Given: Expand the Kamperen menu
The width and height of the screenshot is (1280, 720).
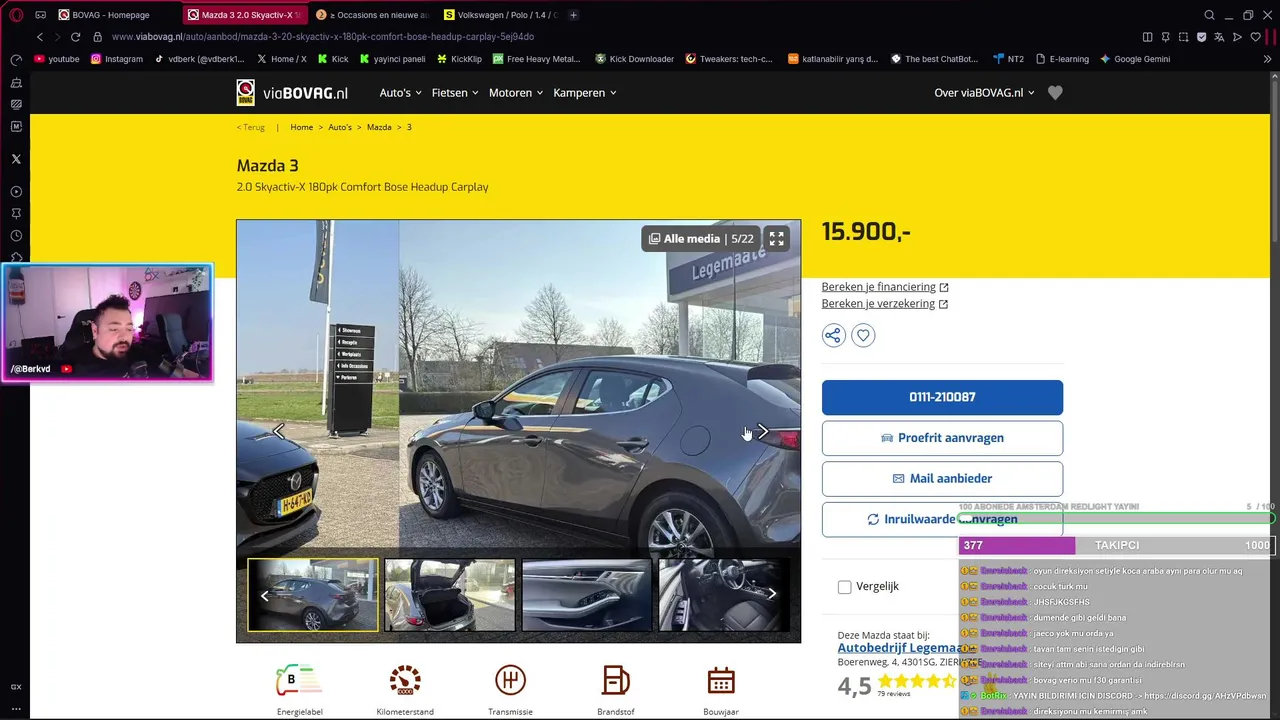Looking at the screenshot, I should (x=584, y=93).
